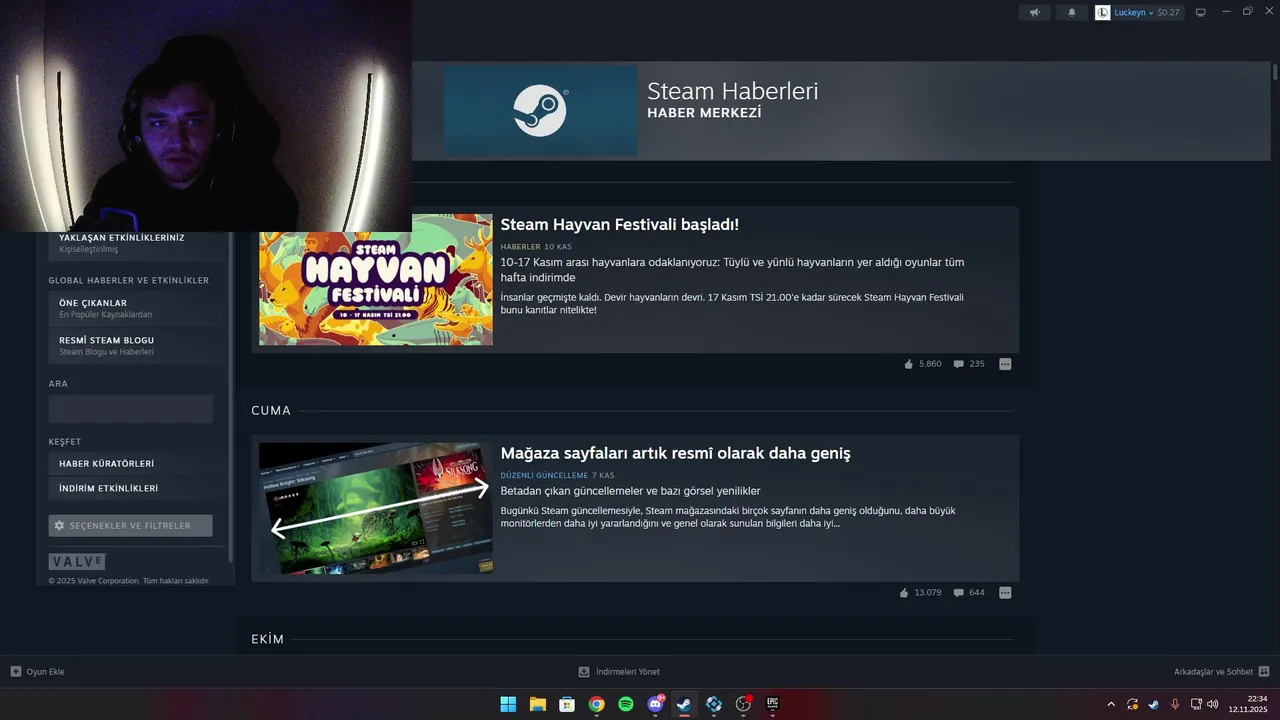
Task: Switch to Big Picture mode monitor icon
Action: pyautogui.click(x=1200, y=13)
